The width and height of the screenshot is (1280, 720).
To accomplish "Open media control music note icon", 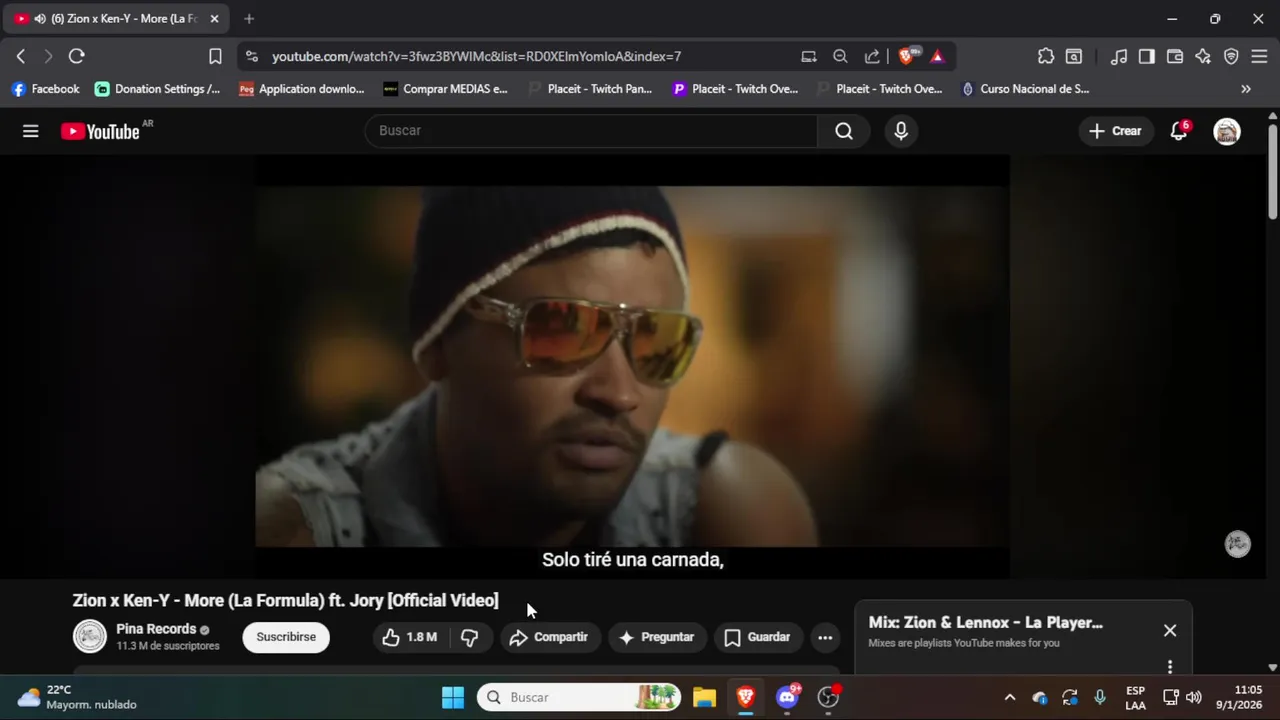I will pos(1119,56).
